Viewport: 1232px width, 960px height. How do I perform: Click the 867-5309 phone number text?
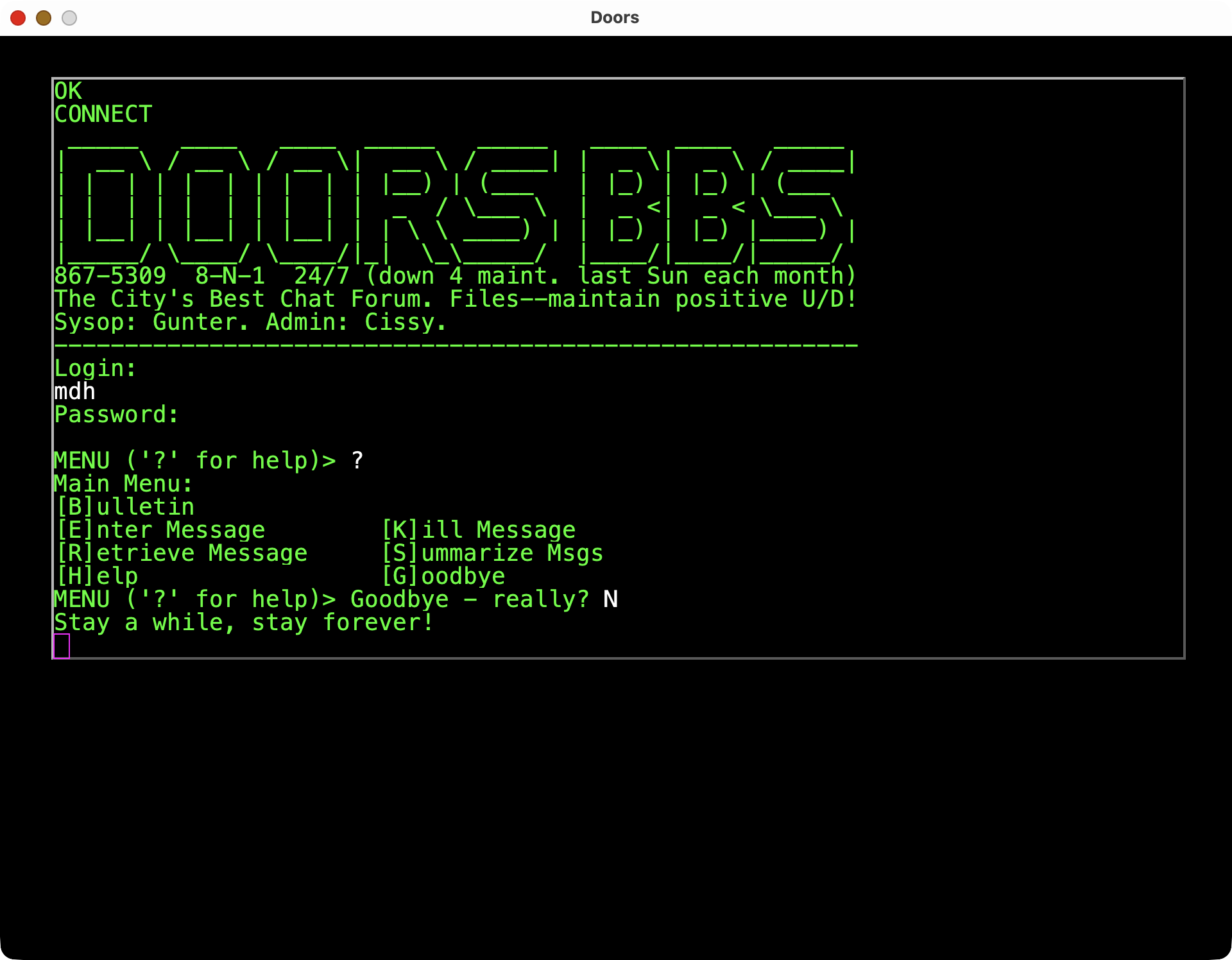coord(110,276)
